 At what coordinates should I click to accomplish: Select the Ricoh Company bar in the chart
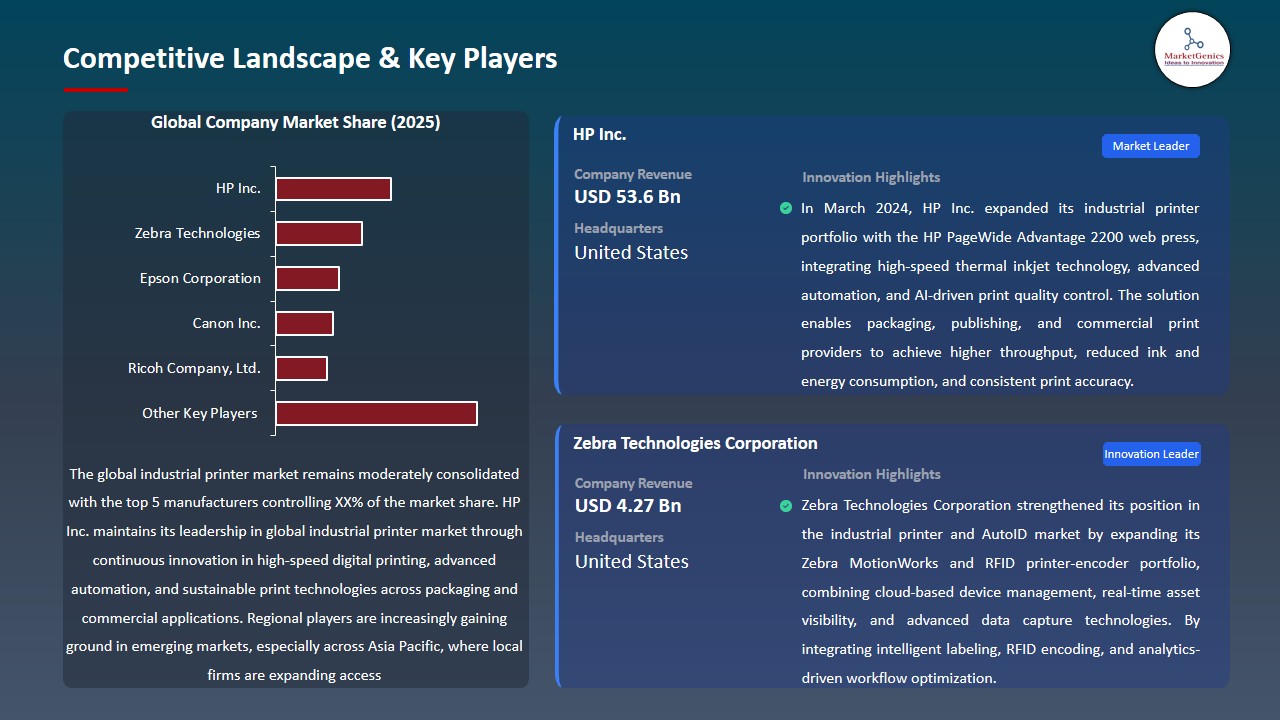301,368
